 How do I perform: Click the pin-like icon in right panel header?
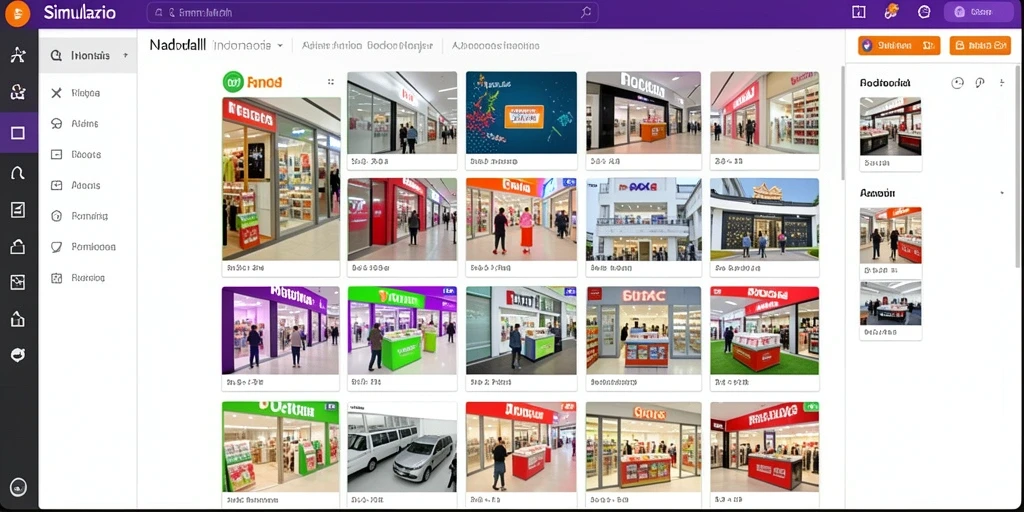(x=980, y=82)
